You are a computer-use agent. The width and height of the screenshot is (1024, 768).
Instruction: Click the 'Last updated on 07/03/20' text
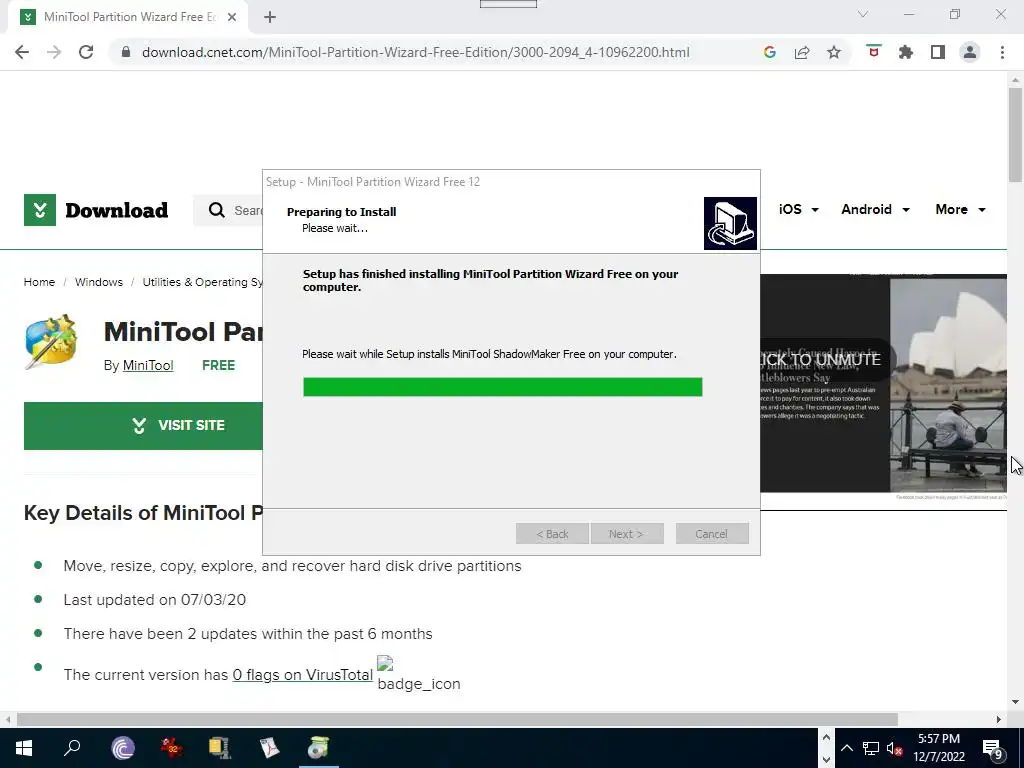click(155, 600)
